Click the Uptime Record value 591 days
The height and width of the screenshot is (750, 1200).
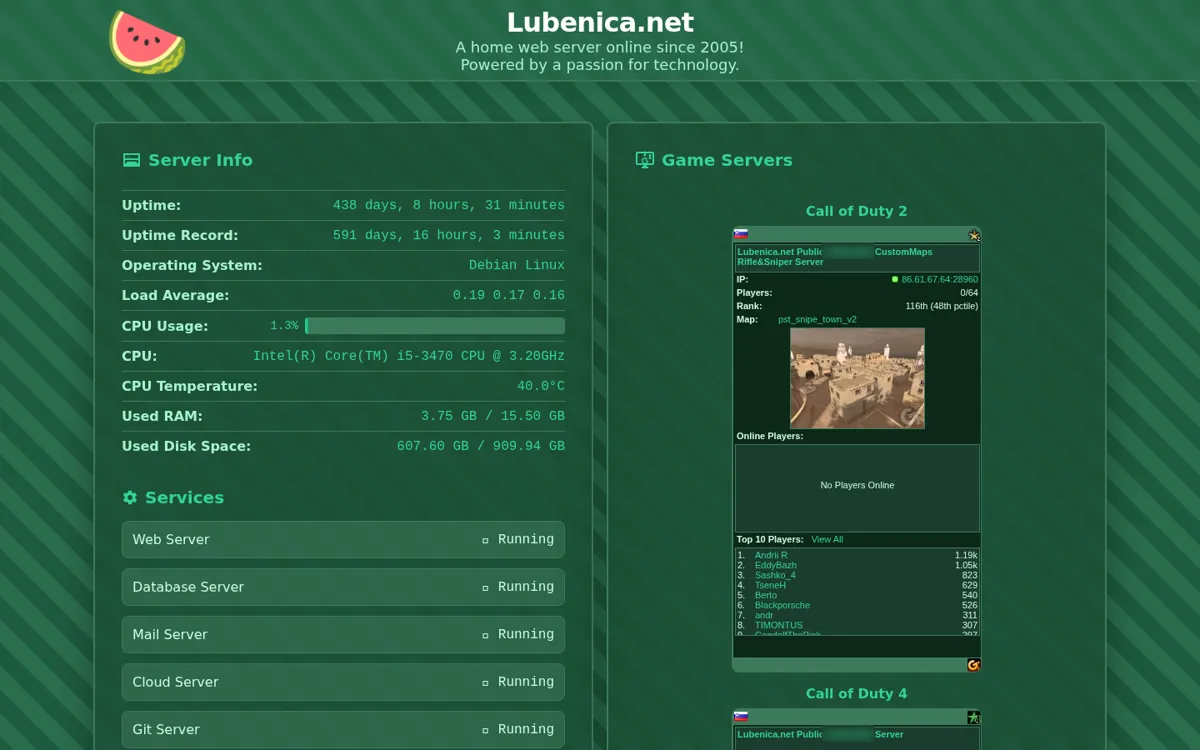[449, 235]
